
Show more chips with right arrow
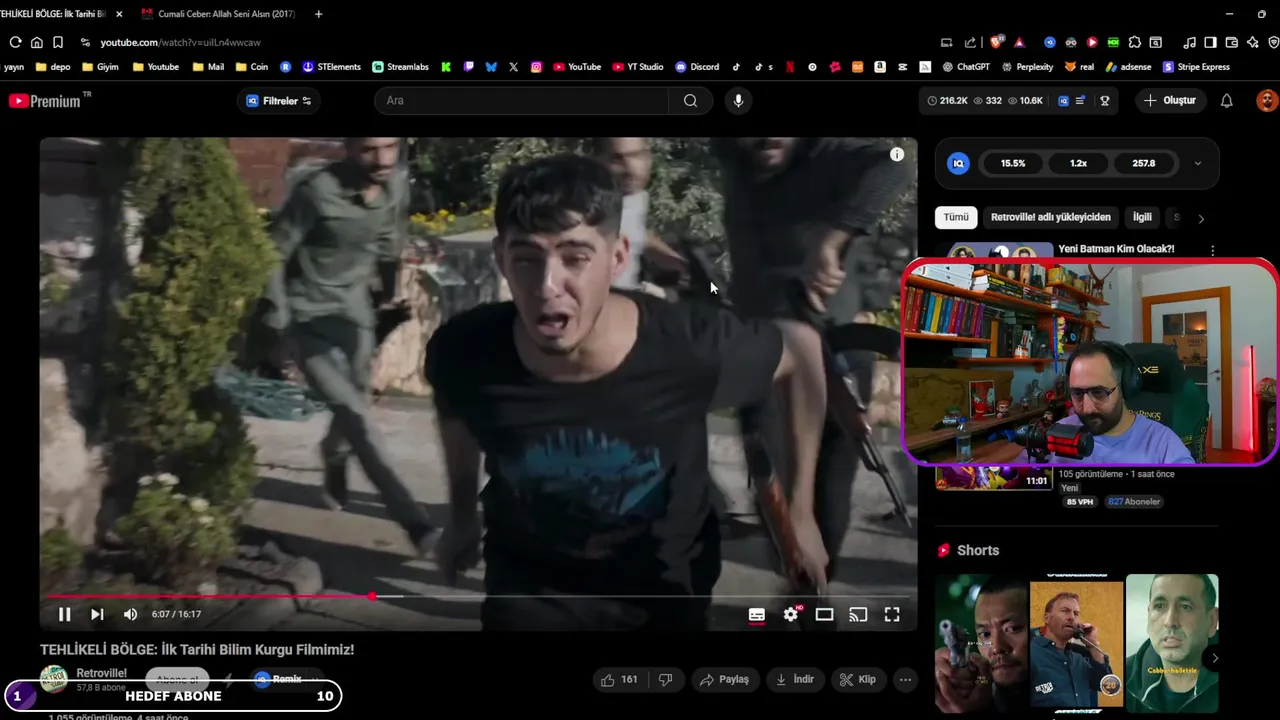point(1201,218)
